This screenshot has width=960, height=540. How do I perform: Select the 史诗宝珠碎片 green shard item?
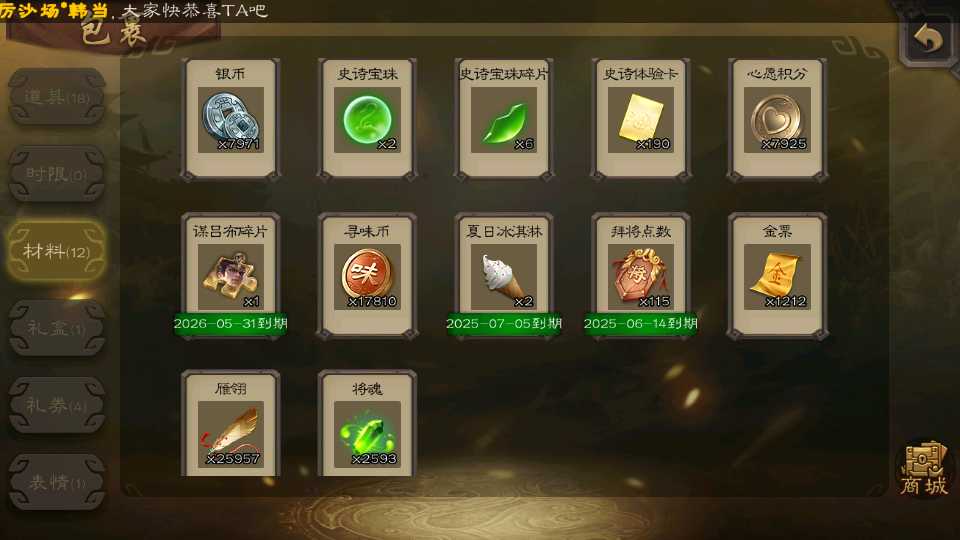[504, 119]
